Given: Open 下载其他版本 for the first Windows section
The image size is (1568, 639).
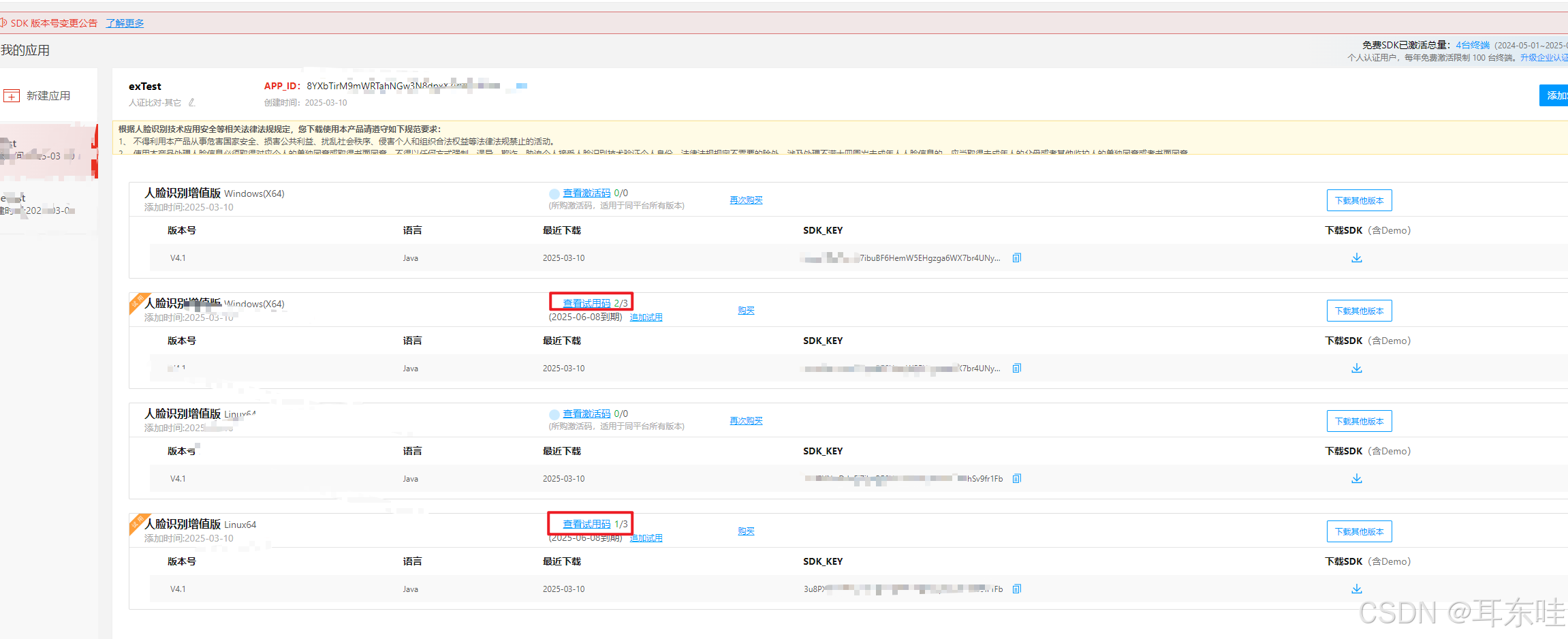Looking at the screenshot, I should pos(1358,200).
